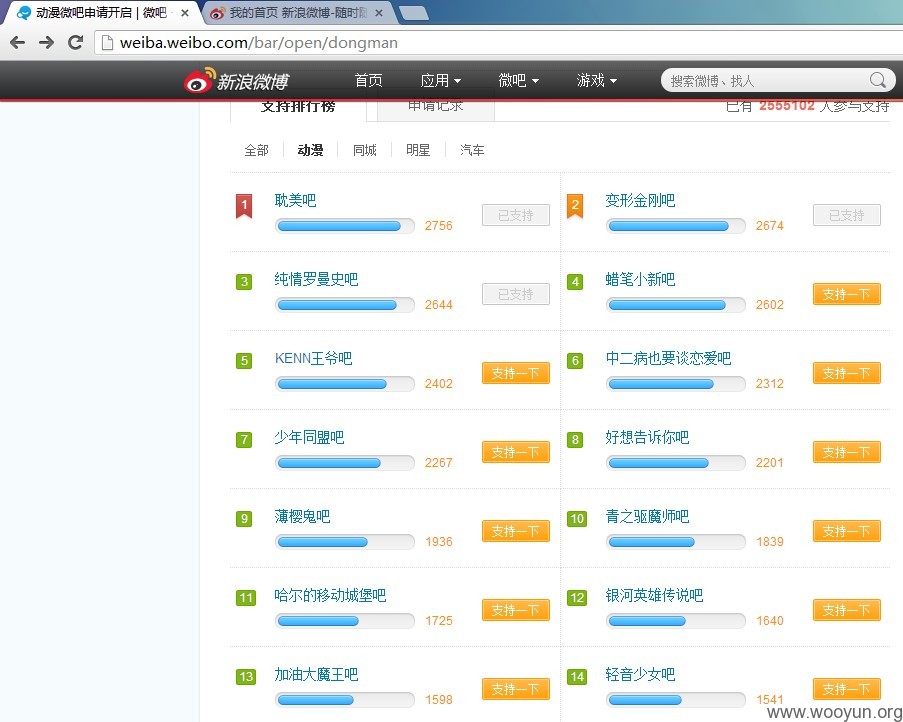Filter ranking by 明星
This screenshot has width=903, height=722.
(x=418, y=150)
